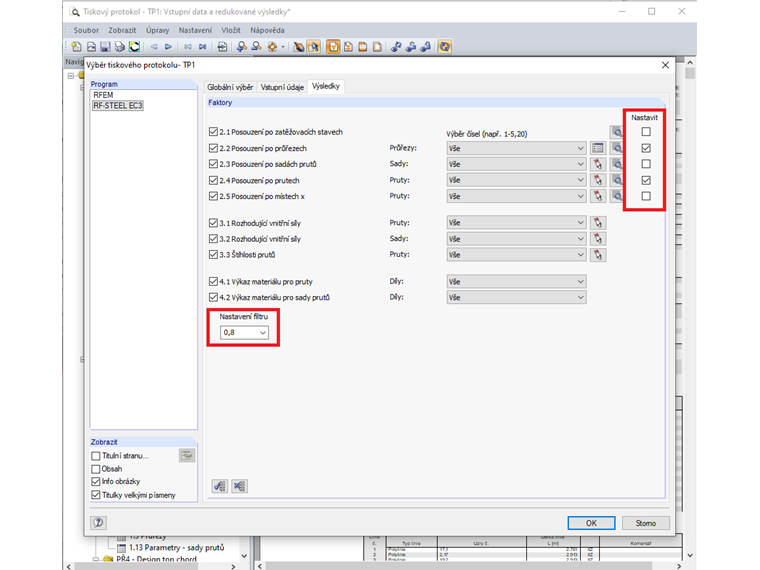Click the Storno button
760x570 pixels.
(x=646, y=523)
